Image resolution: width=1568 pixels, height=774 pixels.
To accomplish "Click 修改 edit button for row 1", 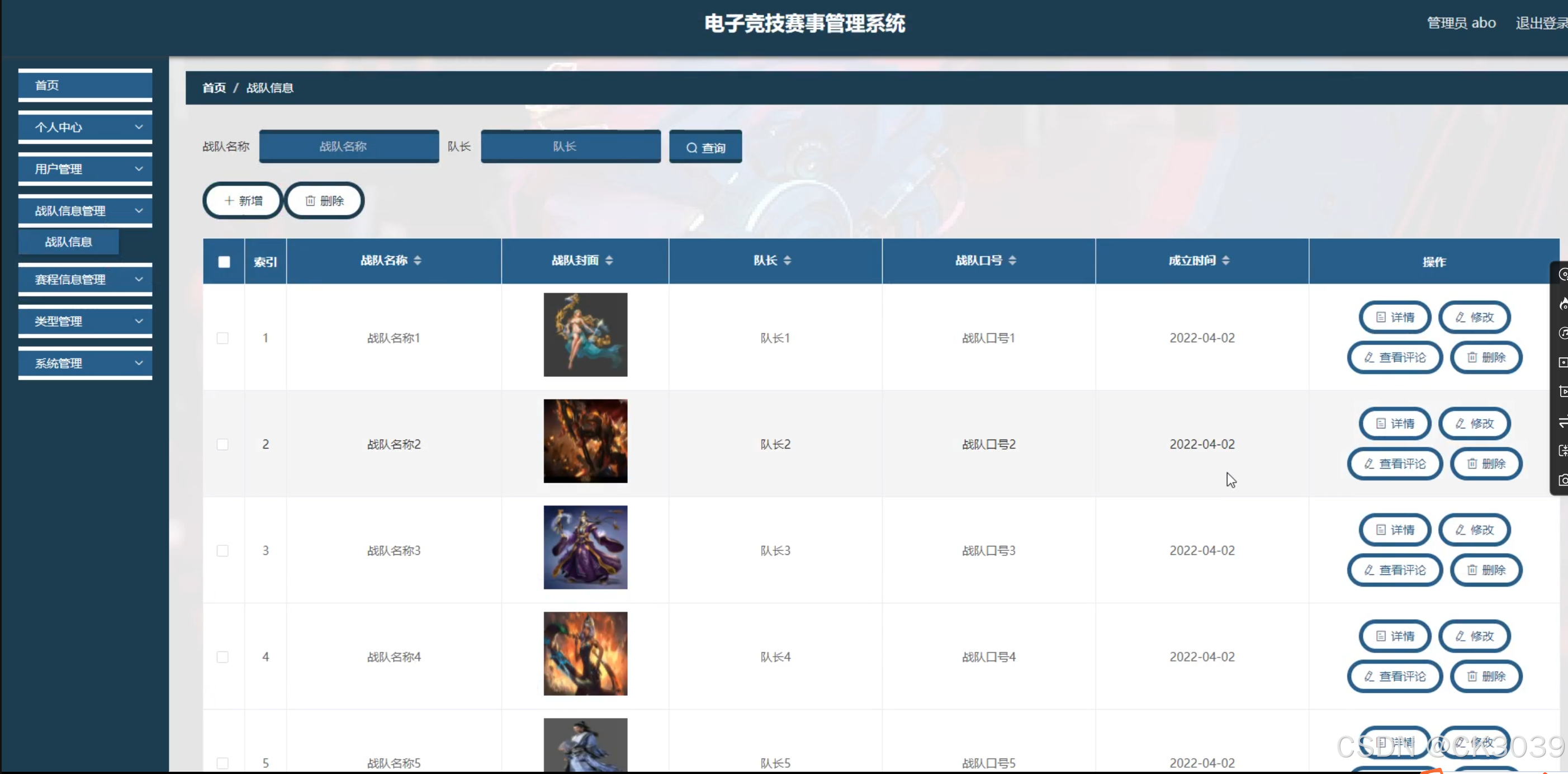I will 1474,317.
